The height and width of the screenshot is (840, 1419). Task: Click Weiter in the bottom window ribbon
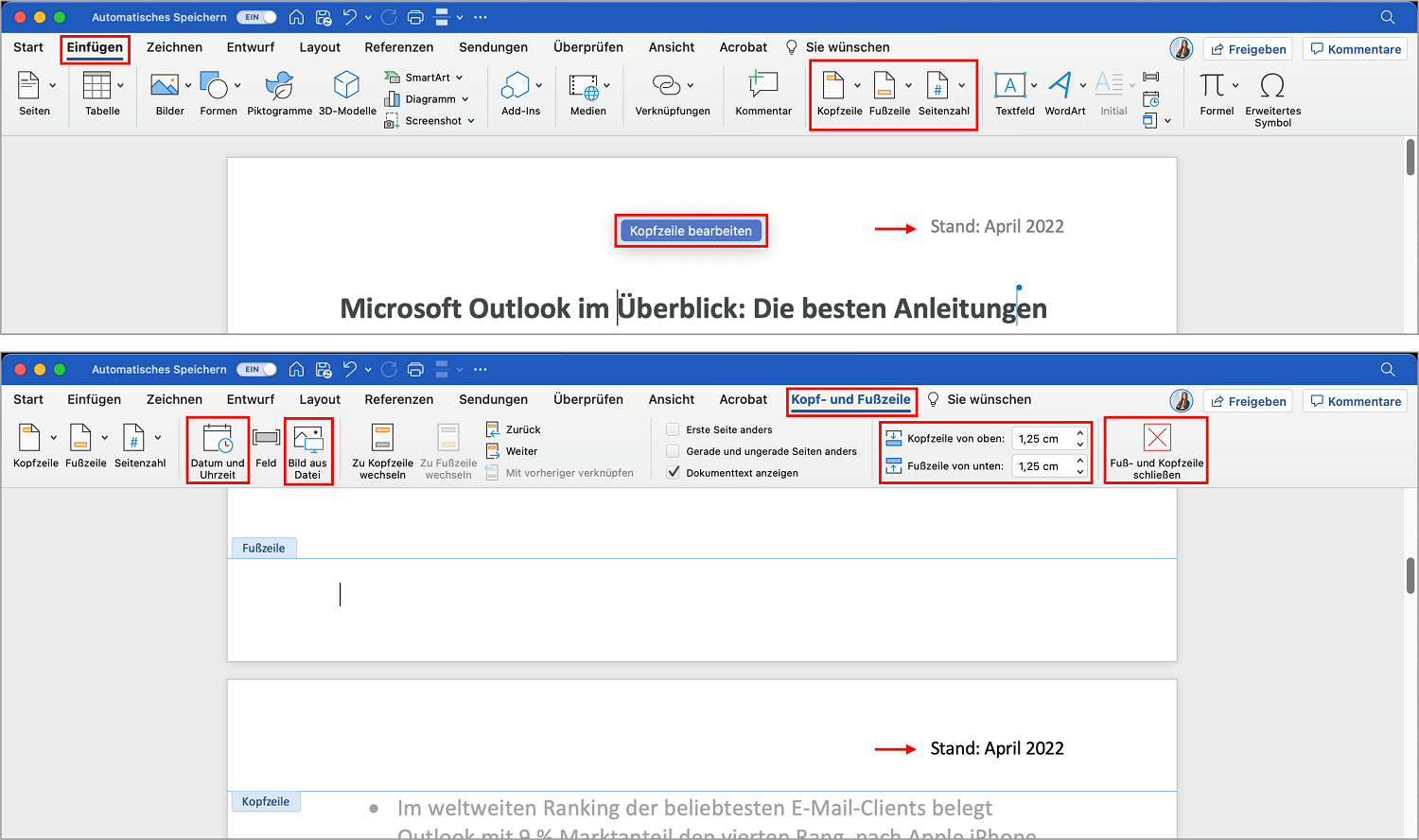point(512,451)
